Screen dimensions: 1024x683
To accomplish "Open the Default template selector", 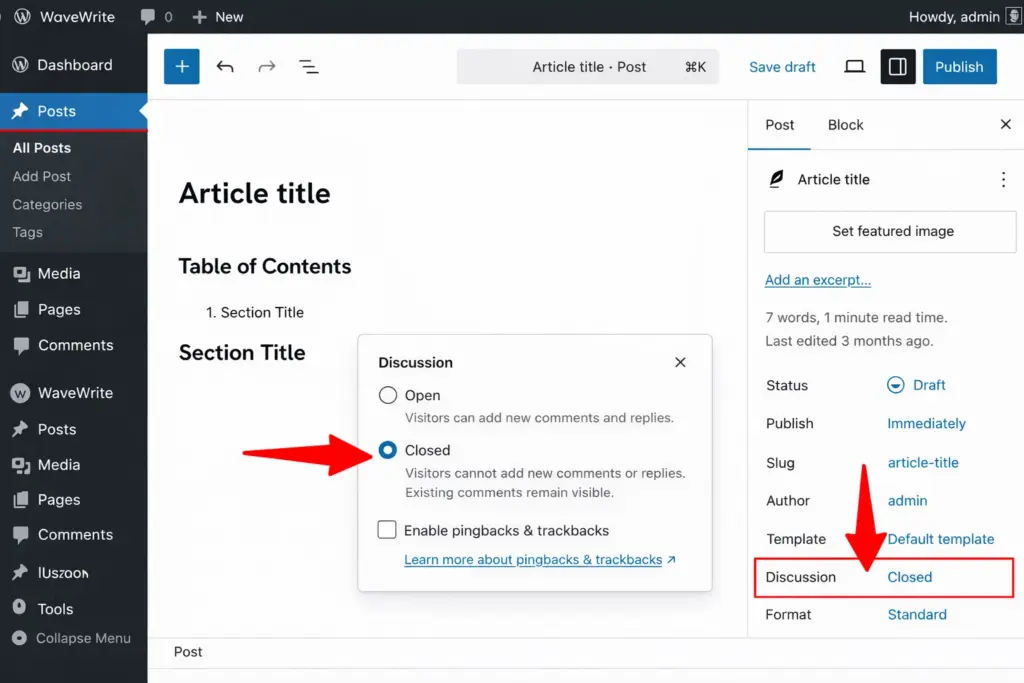I will point(940,539).
